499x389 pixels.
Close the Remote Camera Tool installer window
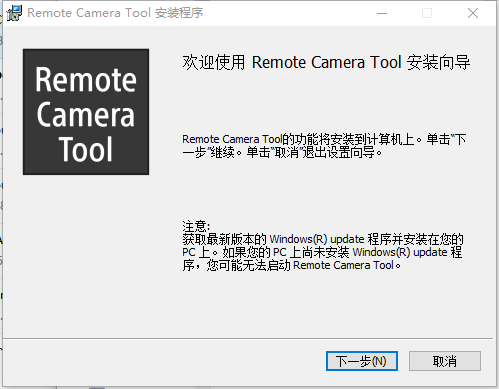click(473, 13)
